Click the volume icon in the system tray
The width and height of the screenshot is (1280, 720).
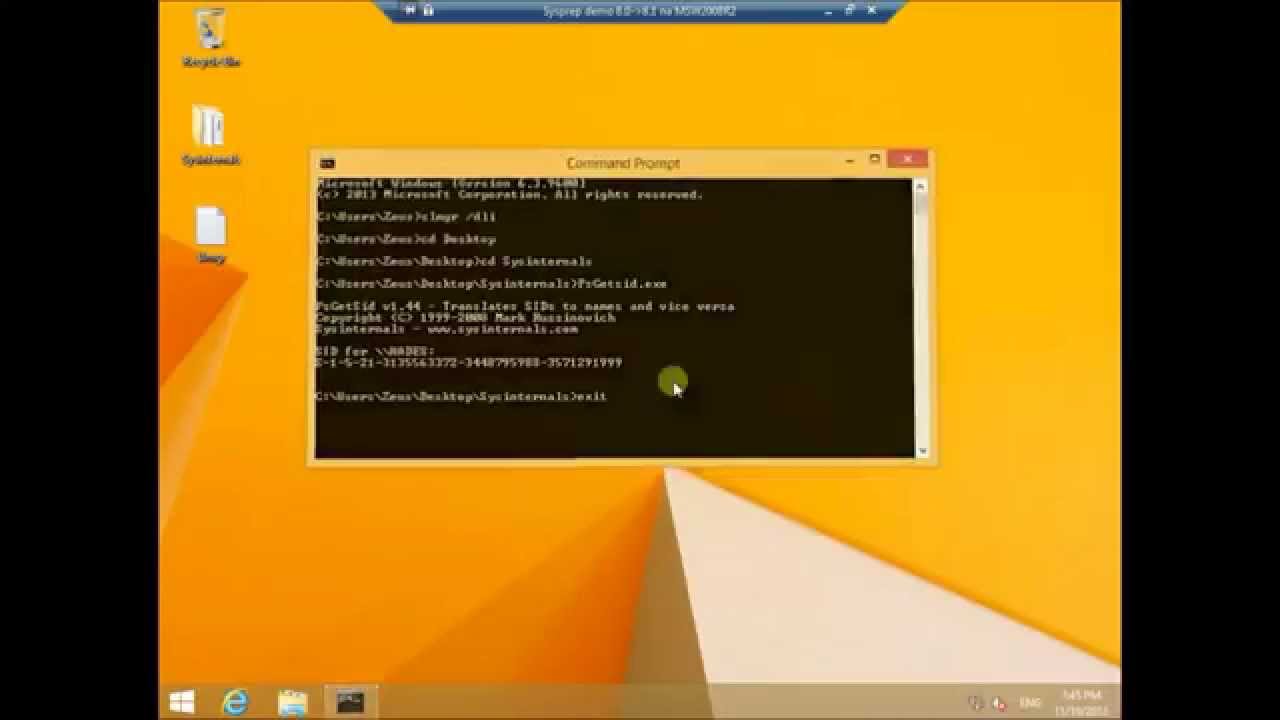pos(998,703)
